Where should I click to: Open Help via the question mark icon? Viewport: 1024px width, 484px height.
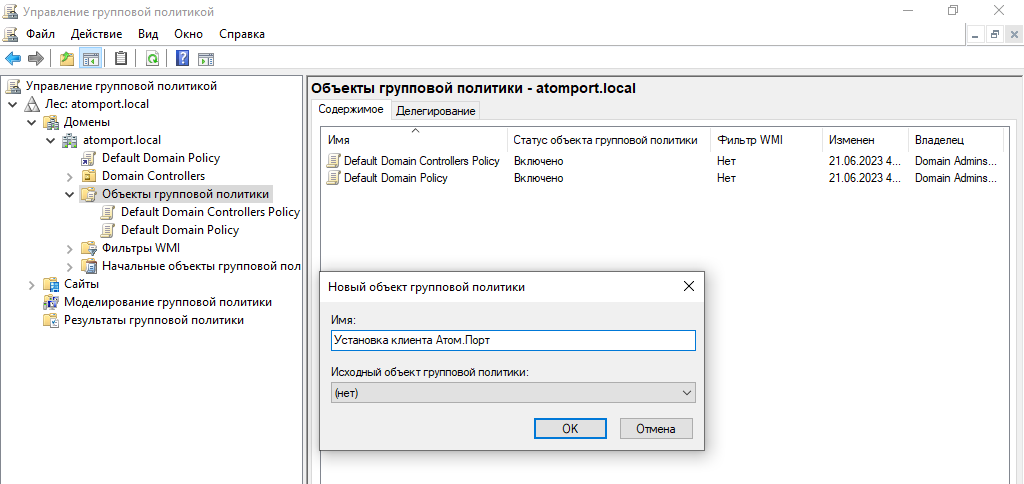(x=183, y=58)
